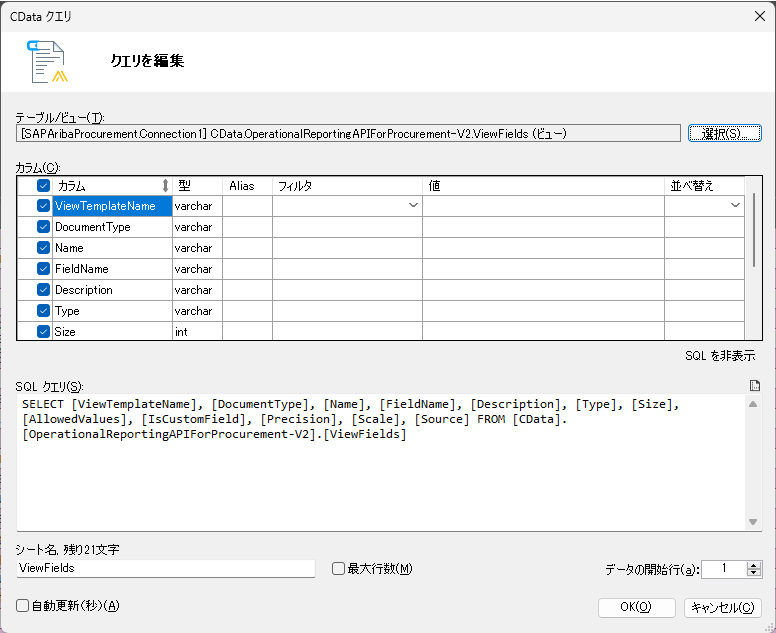Click the シート名 field containing ViewFields

165,568
